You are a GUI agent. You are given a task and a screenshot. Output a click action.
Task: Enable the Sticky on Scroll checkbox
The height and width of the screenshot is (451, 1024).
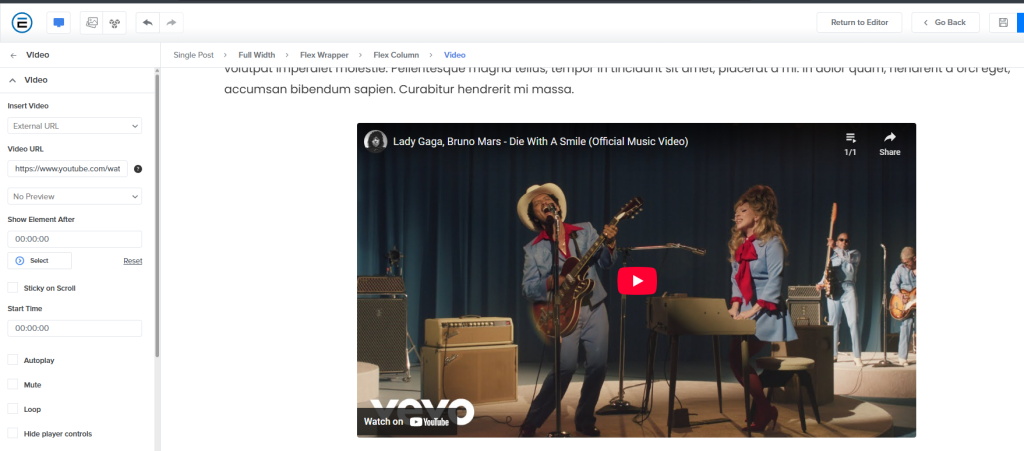click(12, 288)
